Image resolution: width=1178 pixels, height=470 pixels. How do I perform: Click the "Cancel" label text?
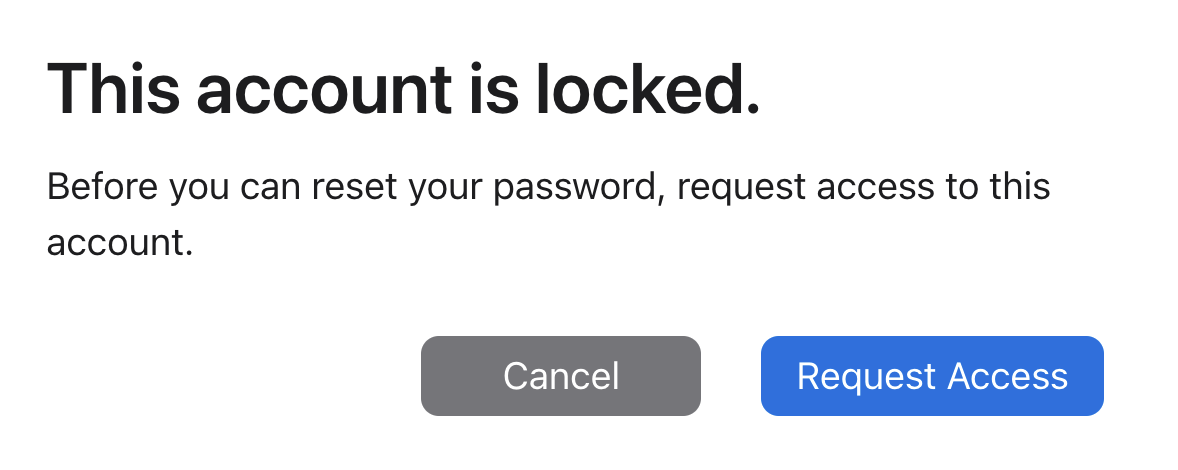560,376
